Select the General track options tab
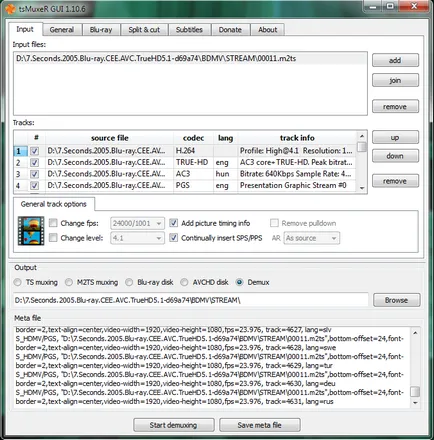Image resolution: width=434 pixels, height=440 pixels. (54, 204)
